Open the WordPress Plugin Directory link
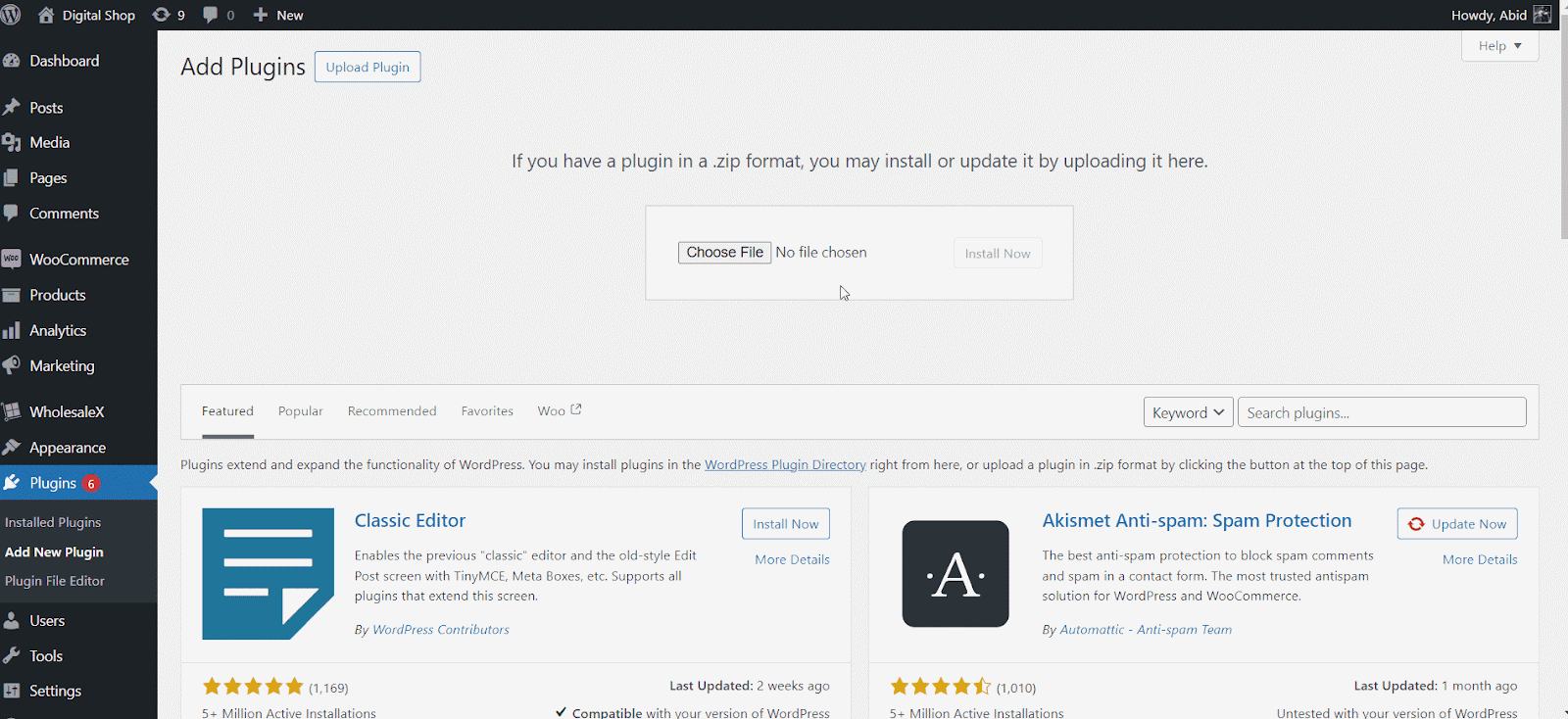The height and width of the screenshot is (719, 1568). 785,465
